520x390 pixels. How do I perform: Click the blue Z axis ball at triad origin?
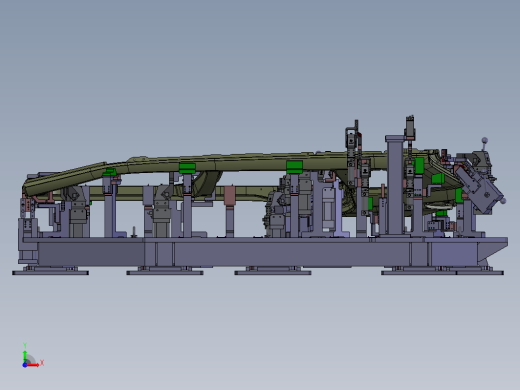(x=25, y=365)
